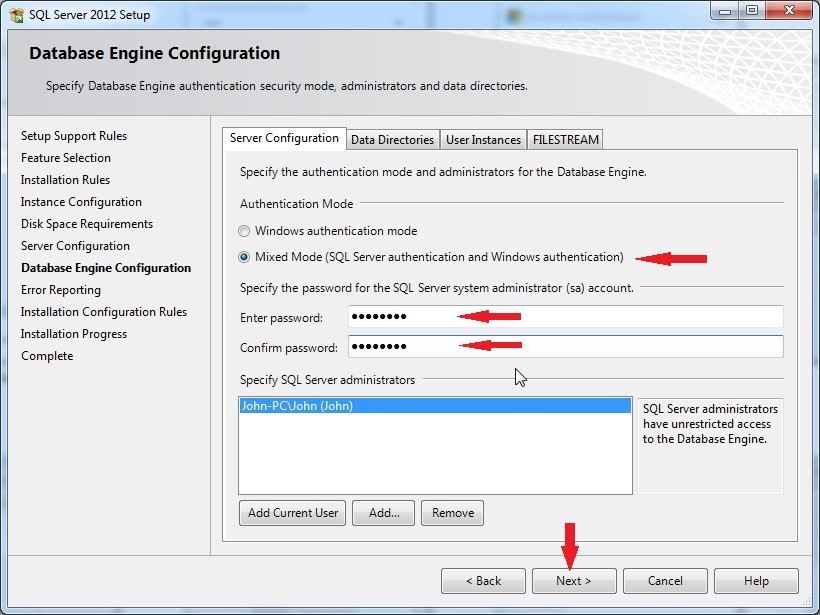820x615 pixels.
Task: Select Mixed Mode authentication
Action: tap(243, 257)
